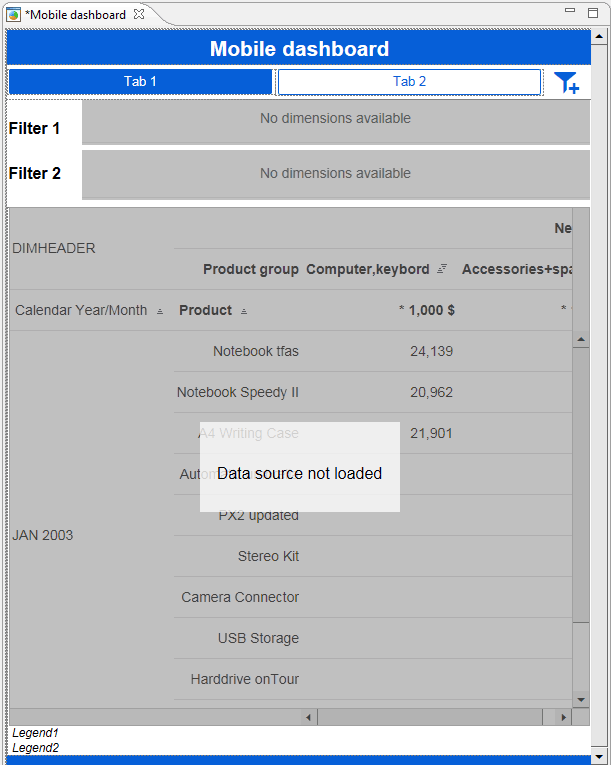Open the Filter 1 dimensions area
This screenshot has height=765, width=611.
pos(335,120)
